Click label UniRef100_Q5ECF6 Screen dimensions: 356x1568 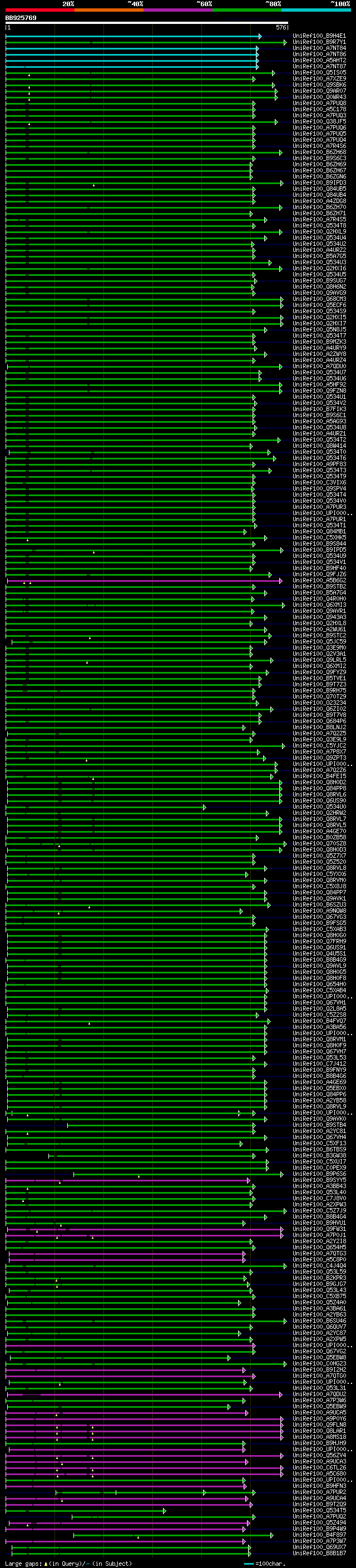(x=319, y=305)
